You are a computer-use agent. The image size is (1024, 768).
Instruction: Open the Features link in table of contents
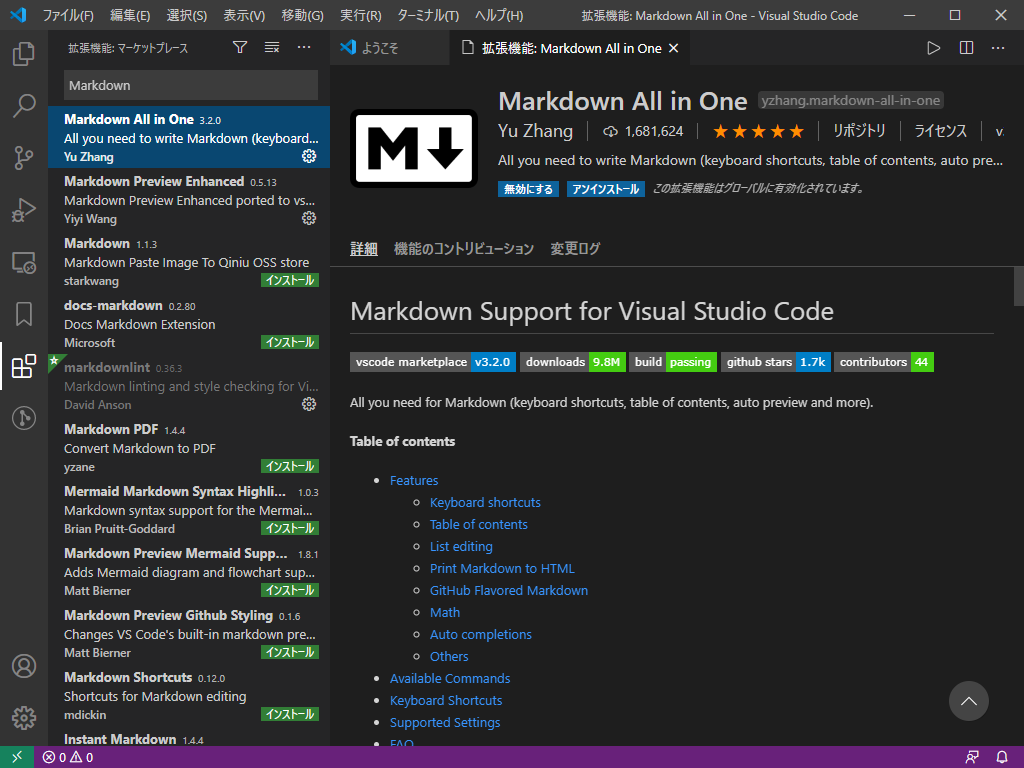point(414,481)
